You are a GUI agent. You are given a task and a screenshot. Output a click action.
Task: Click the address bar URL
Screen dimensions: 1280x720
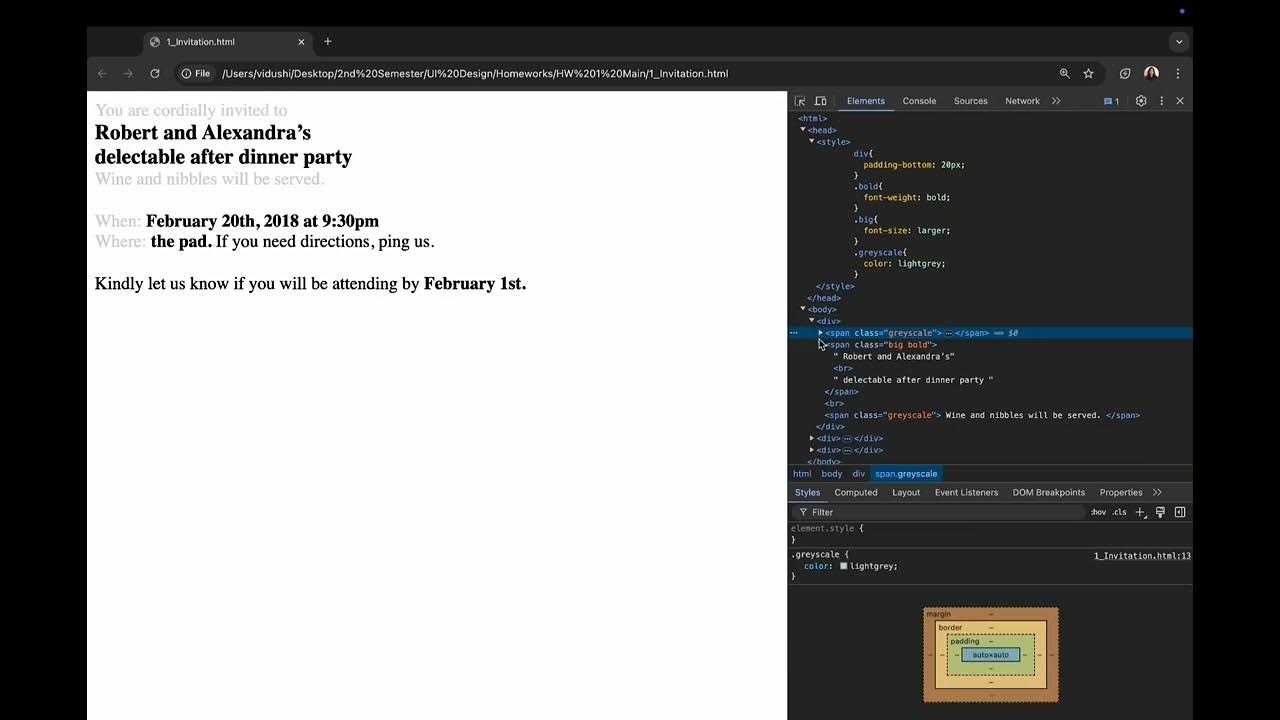(475, 73)
